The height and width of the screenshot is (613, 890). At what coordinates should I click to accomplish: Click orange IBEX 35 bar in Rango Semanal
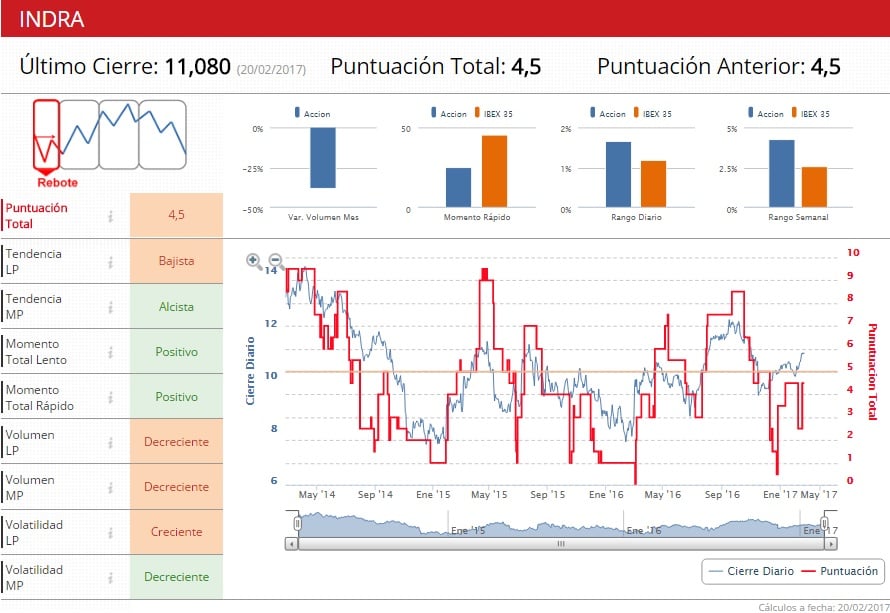(x=815, y=187)
